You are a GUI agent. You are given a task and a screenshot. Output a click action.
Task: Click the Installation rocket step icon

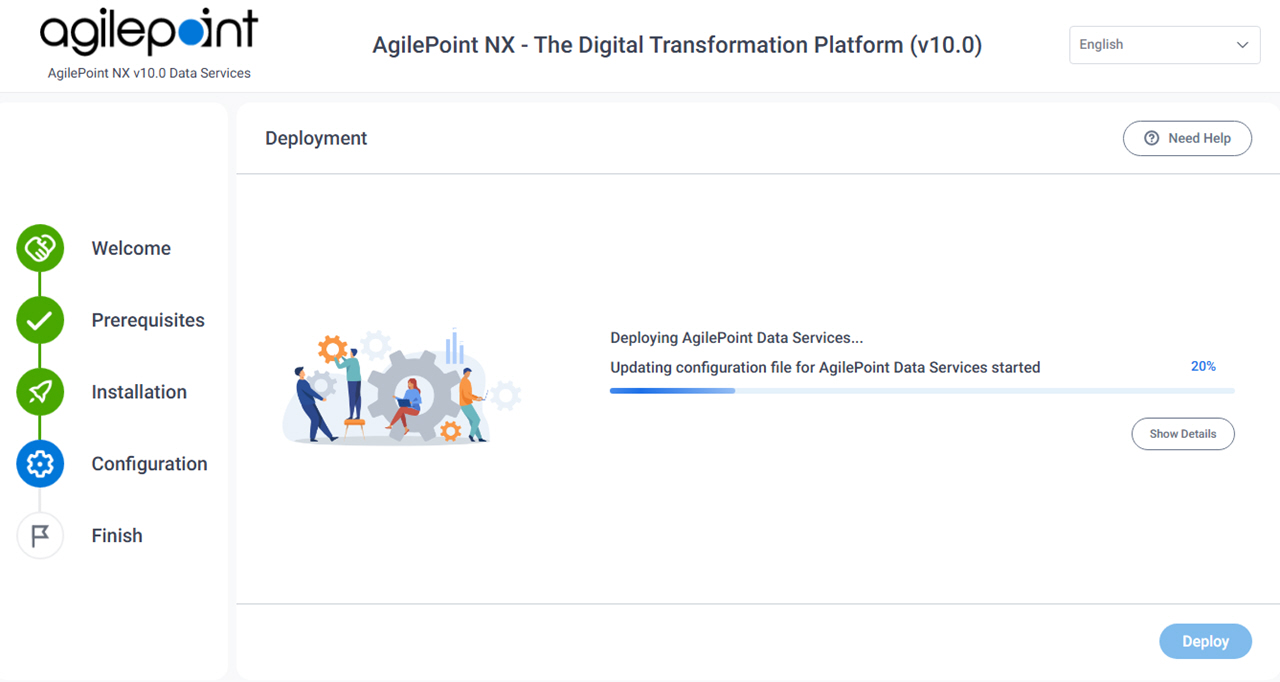point(40,392)
